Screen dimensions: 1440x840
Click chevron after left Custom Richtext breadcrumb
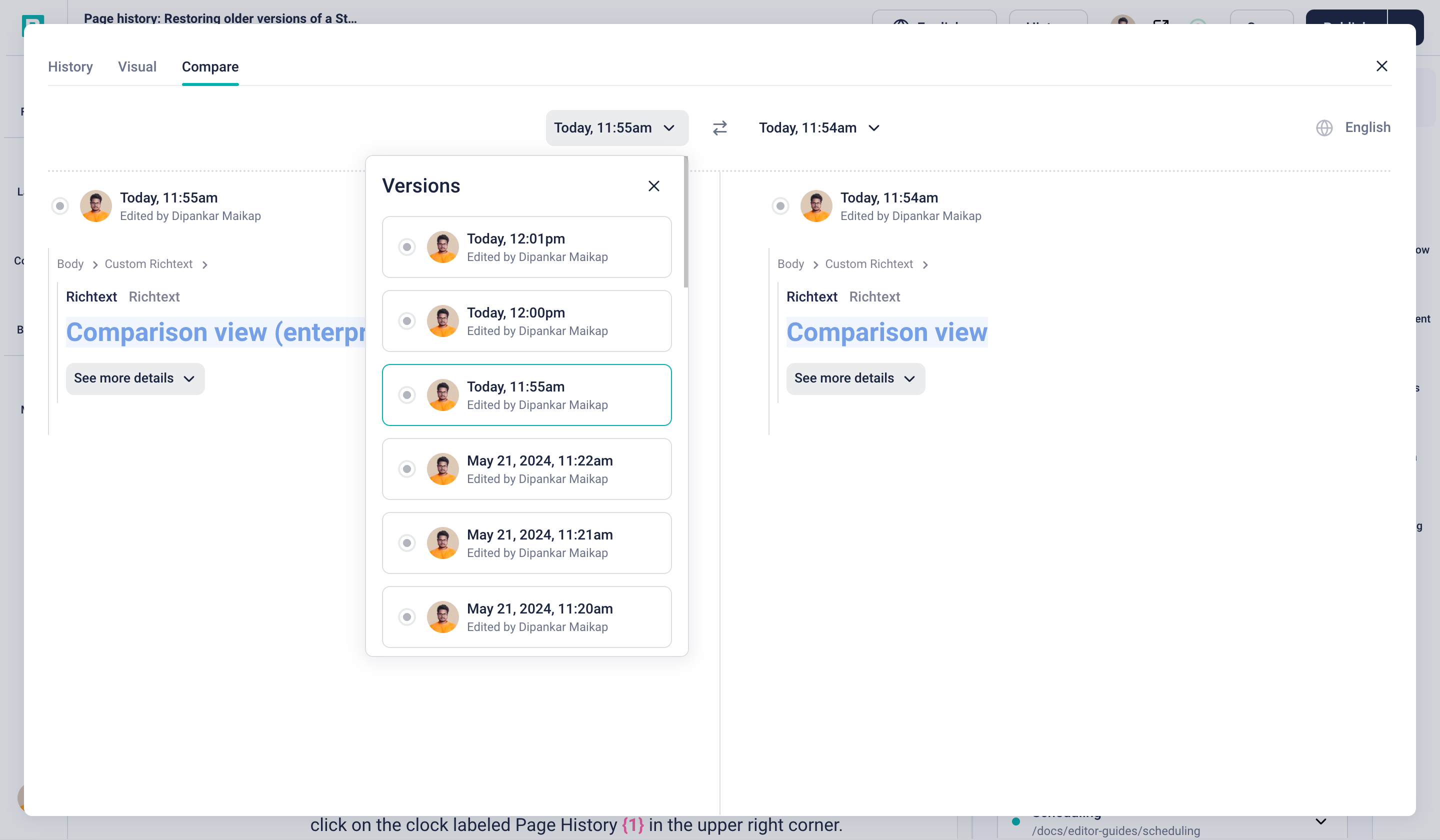point(204,264)
